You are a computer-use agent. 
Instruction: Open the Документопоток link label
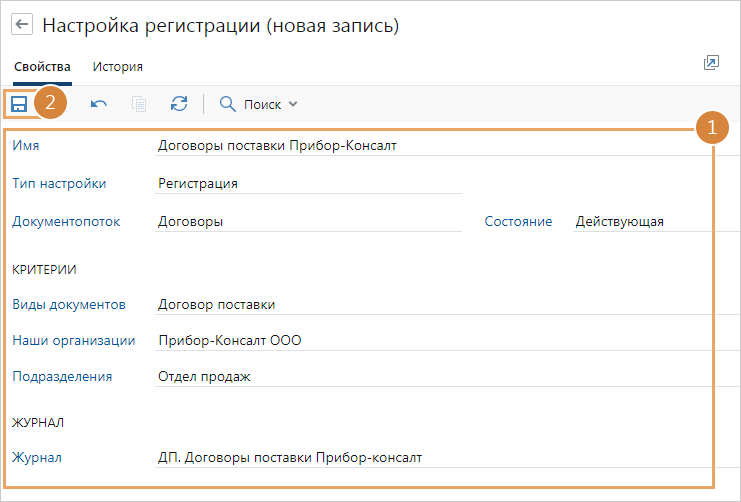coord(66,221)
